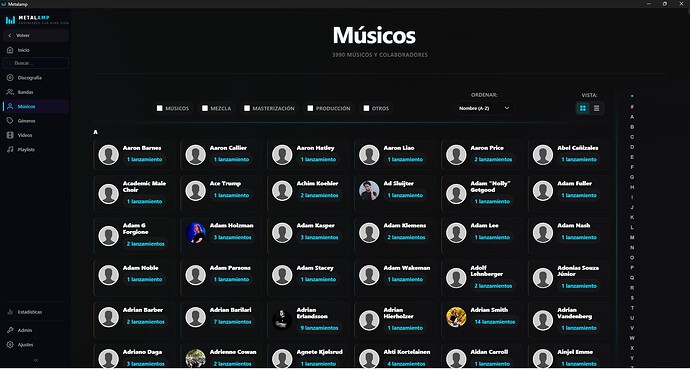Screen dimensions: 690x370
Task: Click Adam Kasper 3 lanzamientos badge
Action: click(x=319, y=238)
